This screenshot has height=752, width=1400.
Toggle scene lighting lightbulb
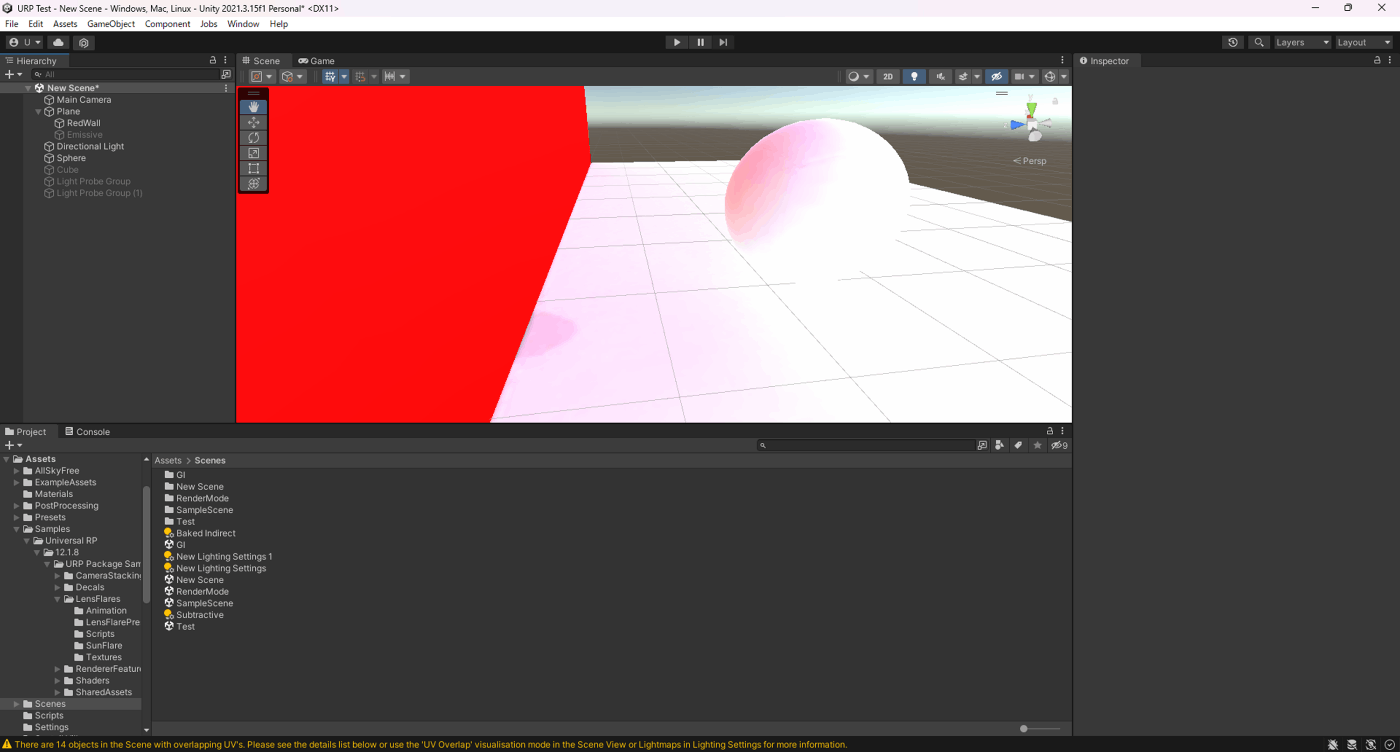913,76
